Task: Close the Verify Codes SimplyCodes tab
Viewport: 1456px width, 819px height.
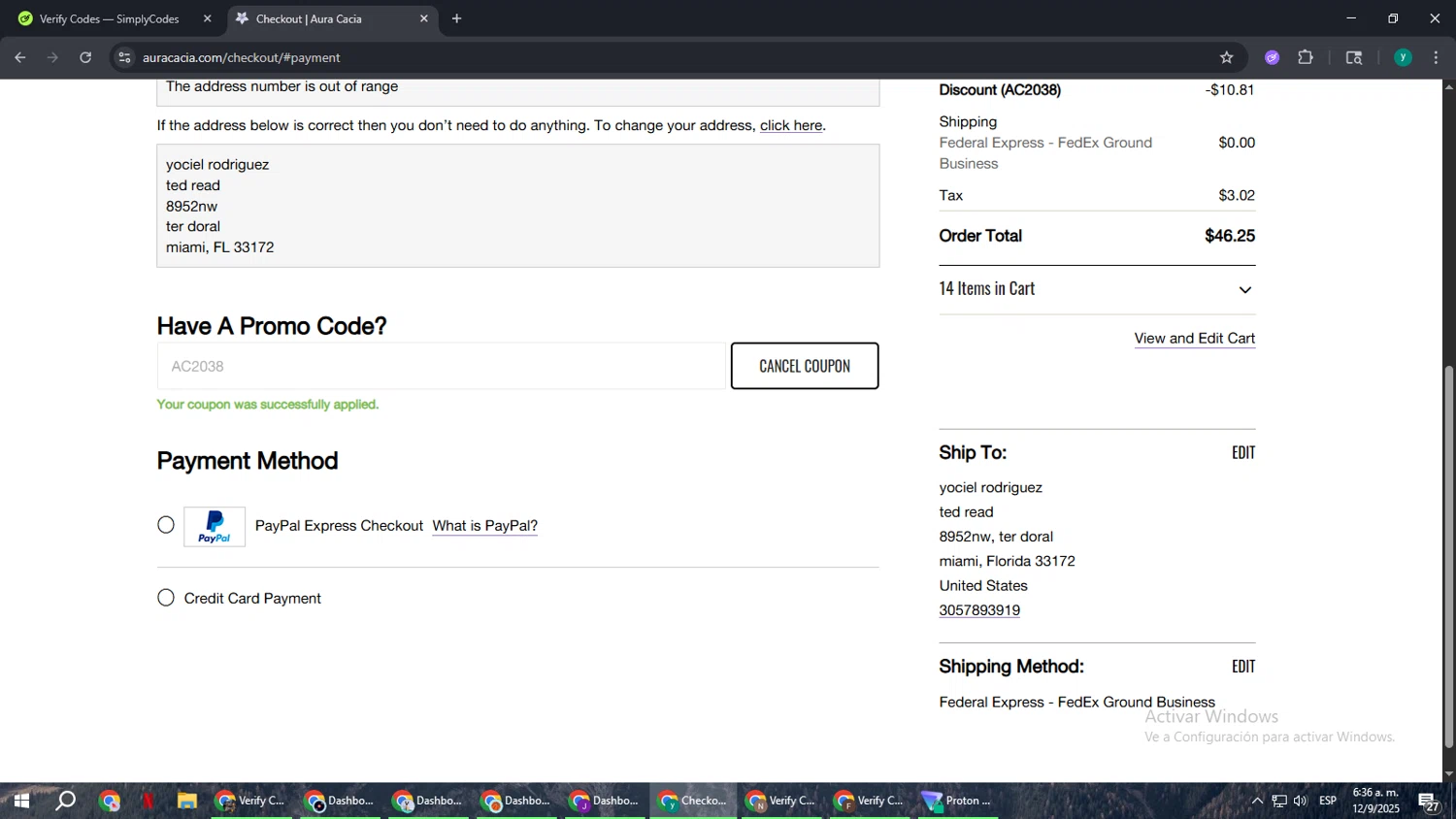Action: [x=207, y=18]
